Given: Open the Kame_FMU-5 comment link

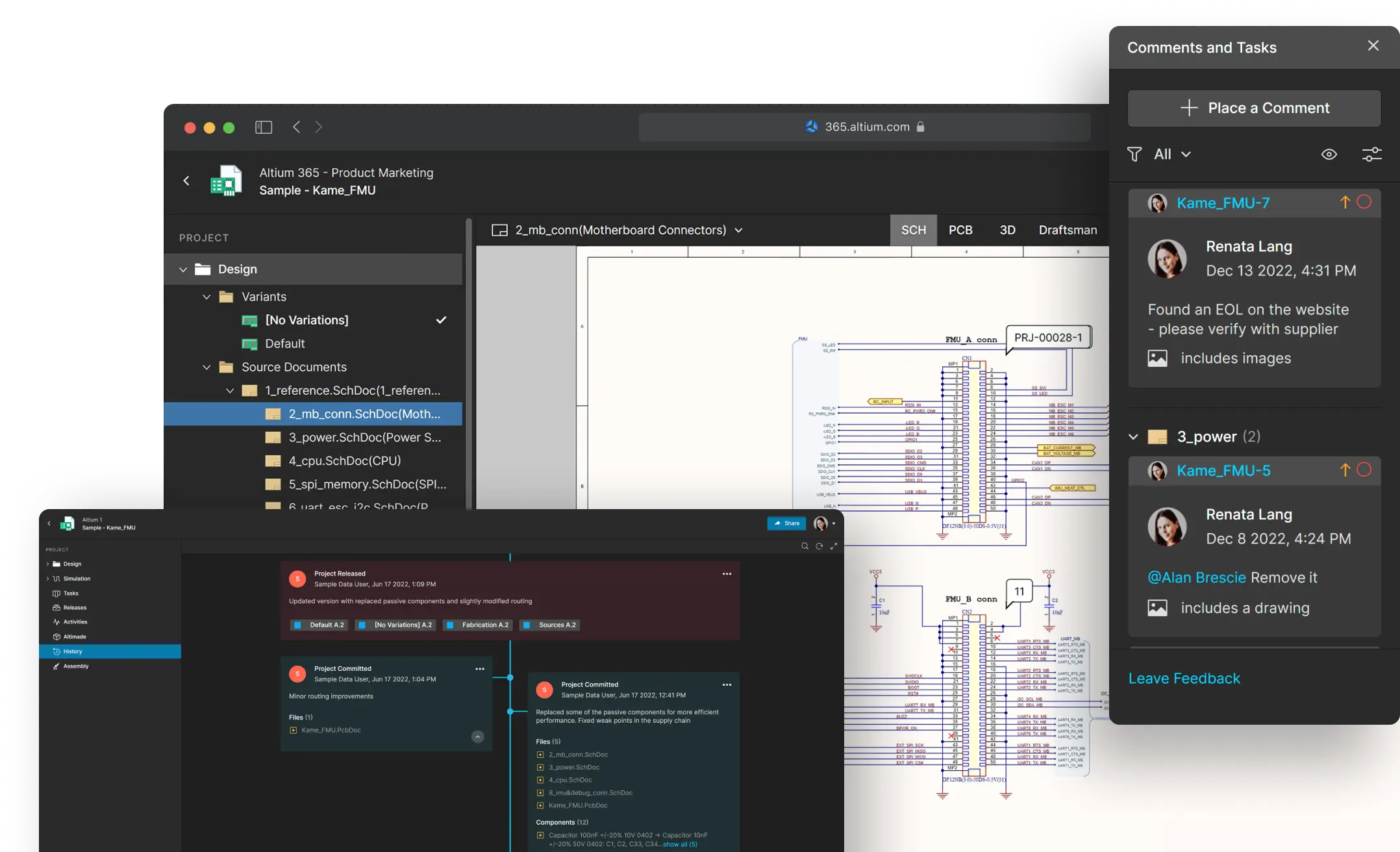Looking at the screenshot, I should point(1223,471).
